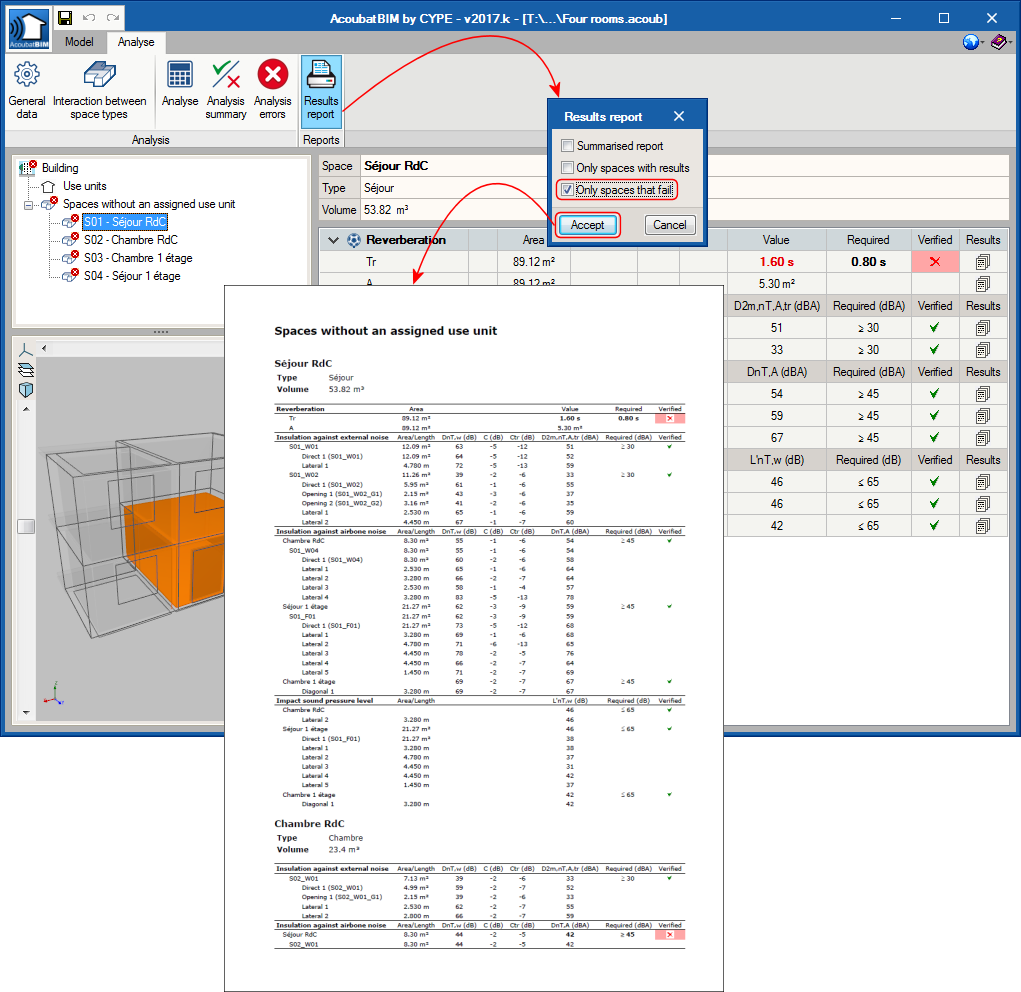Viewport: 1021px width, 992px height.
Task: Enable the Summarised report option
Action: [x=567, y=145]
